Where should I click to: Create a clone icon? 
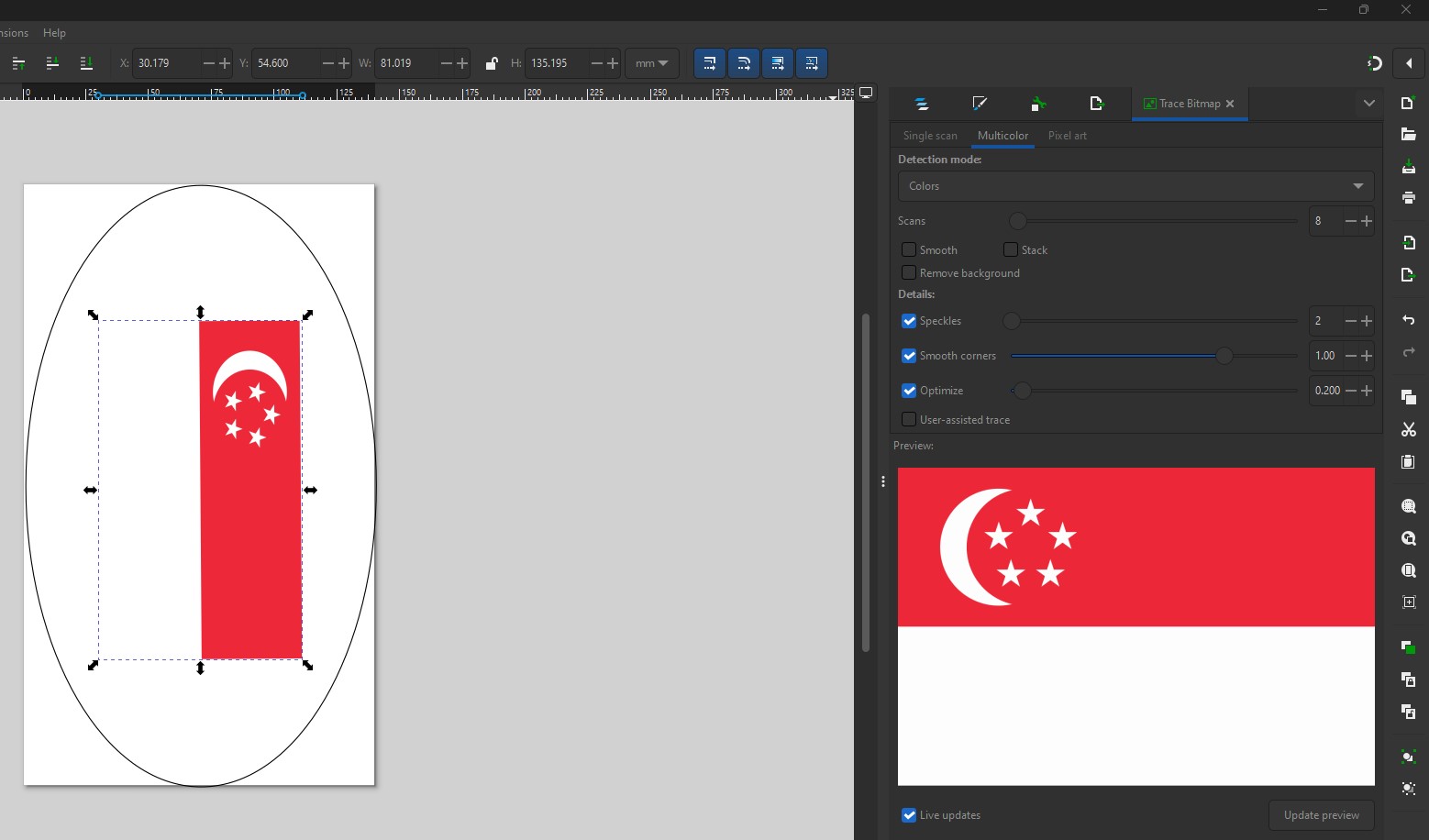pos(1408,680)
